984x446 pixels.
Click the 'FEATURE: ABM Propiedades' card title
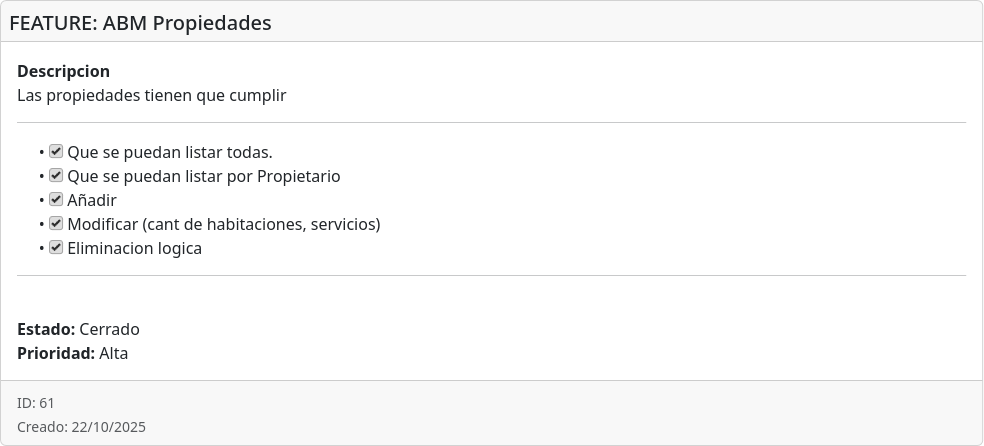(x=140, y=22)
